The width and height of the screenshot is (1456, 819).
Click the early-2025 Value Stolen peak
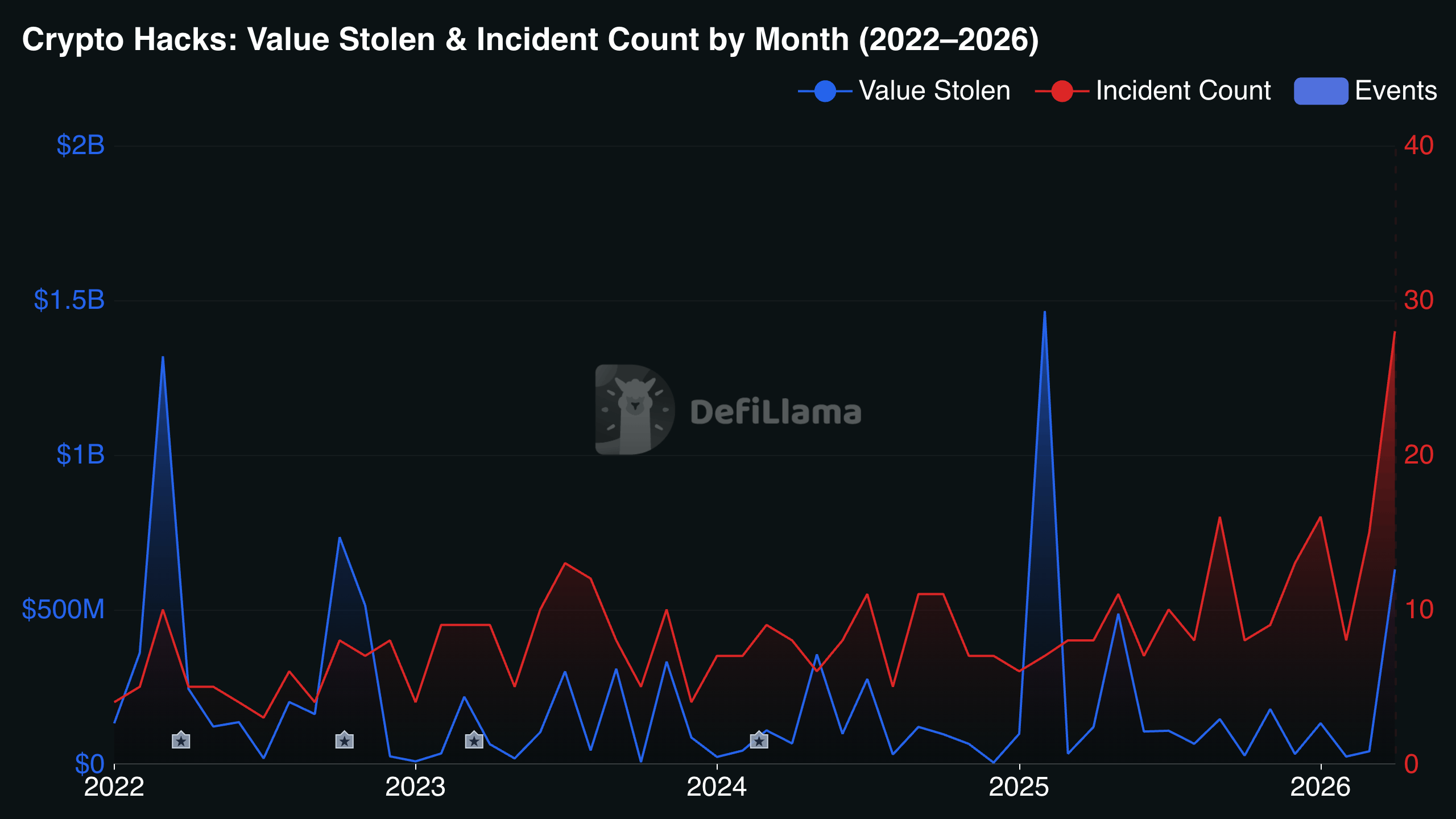tap(1044, 312)
